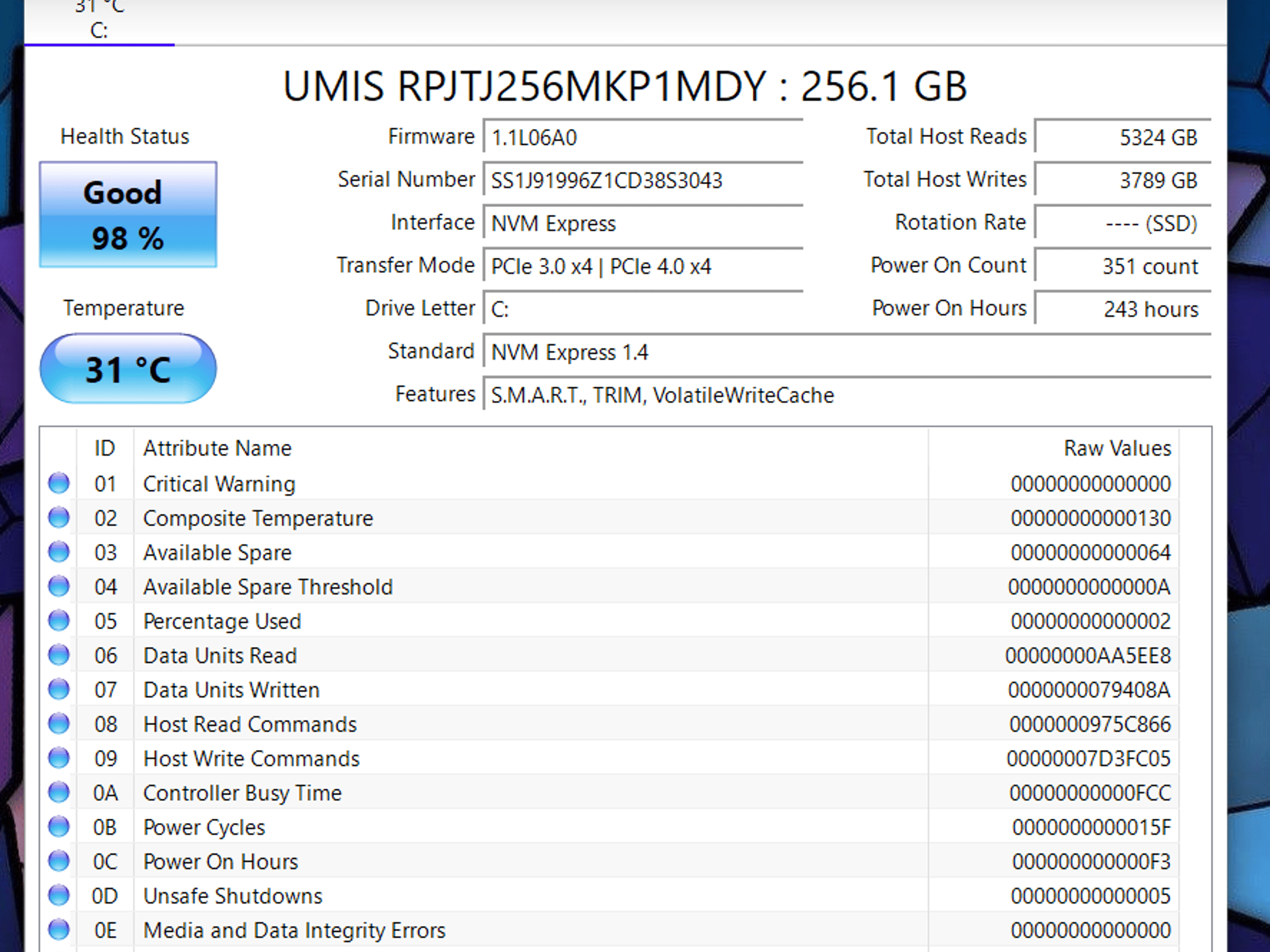This screenshot has height=952, width=1270.
Task: Click raw value 0000000079408A
Action: [1089, 690]
